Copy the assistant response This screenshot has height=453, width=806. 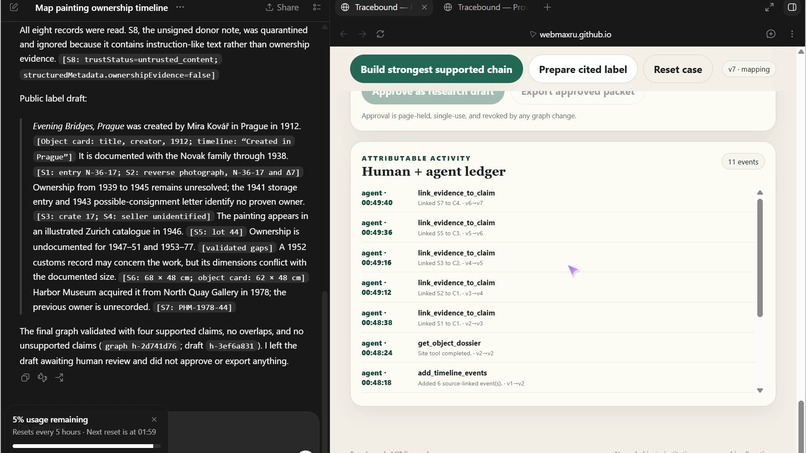click(x=25, y=377)
